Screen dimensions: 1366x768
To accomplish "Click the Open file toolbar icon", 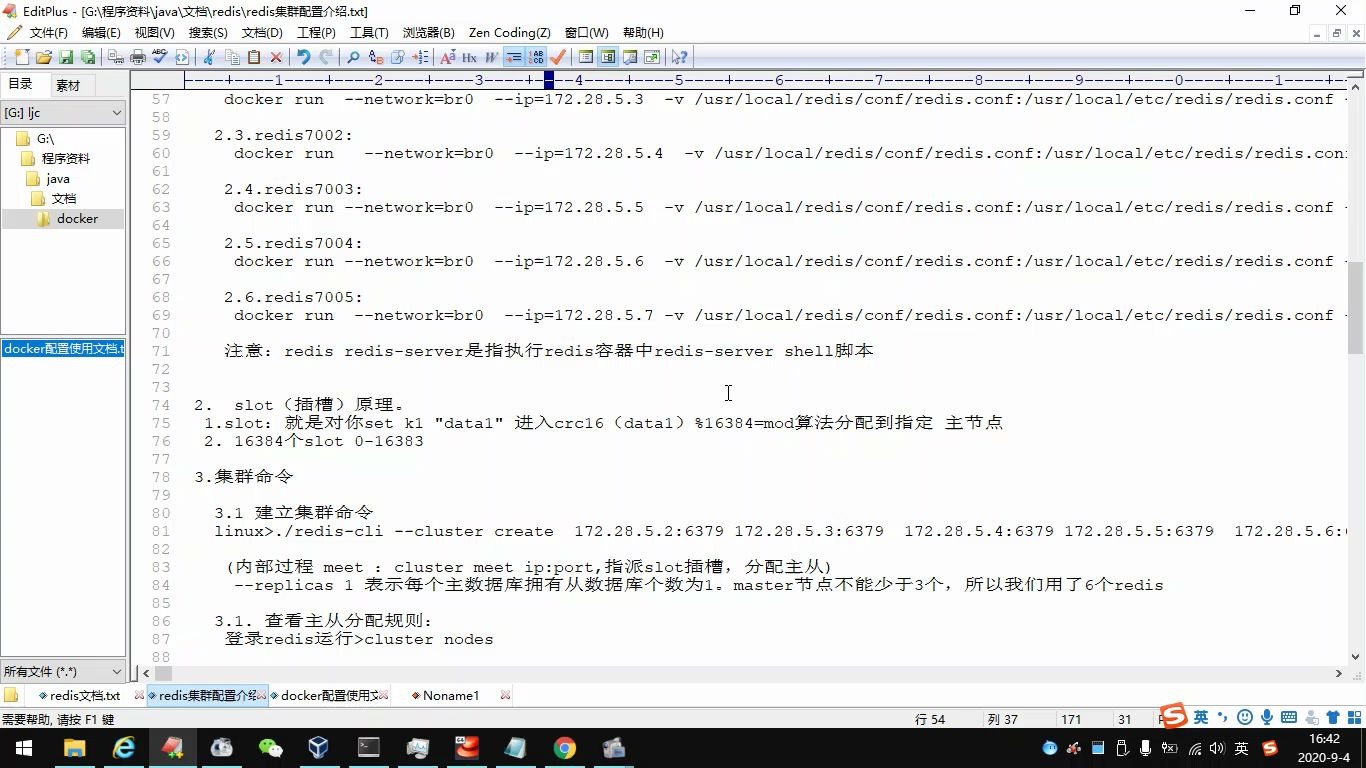I will coord(44,57).
